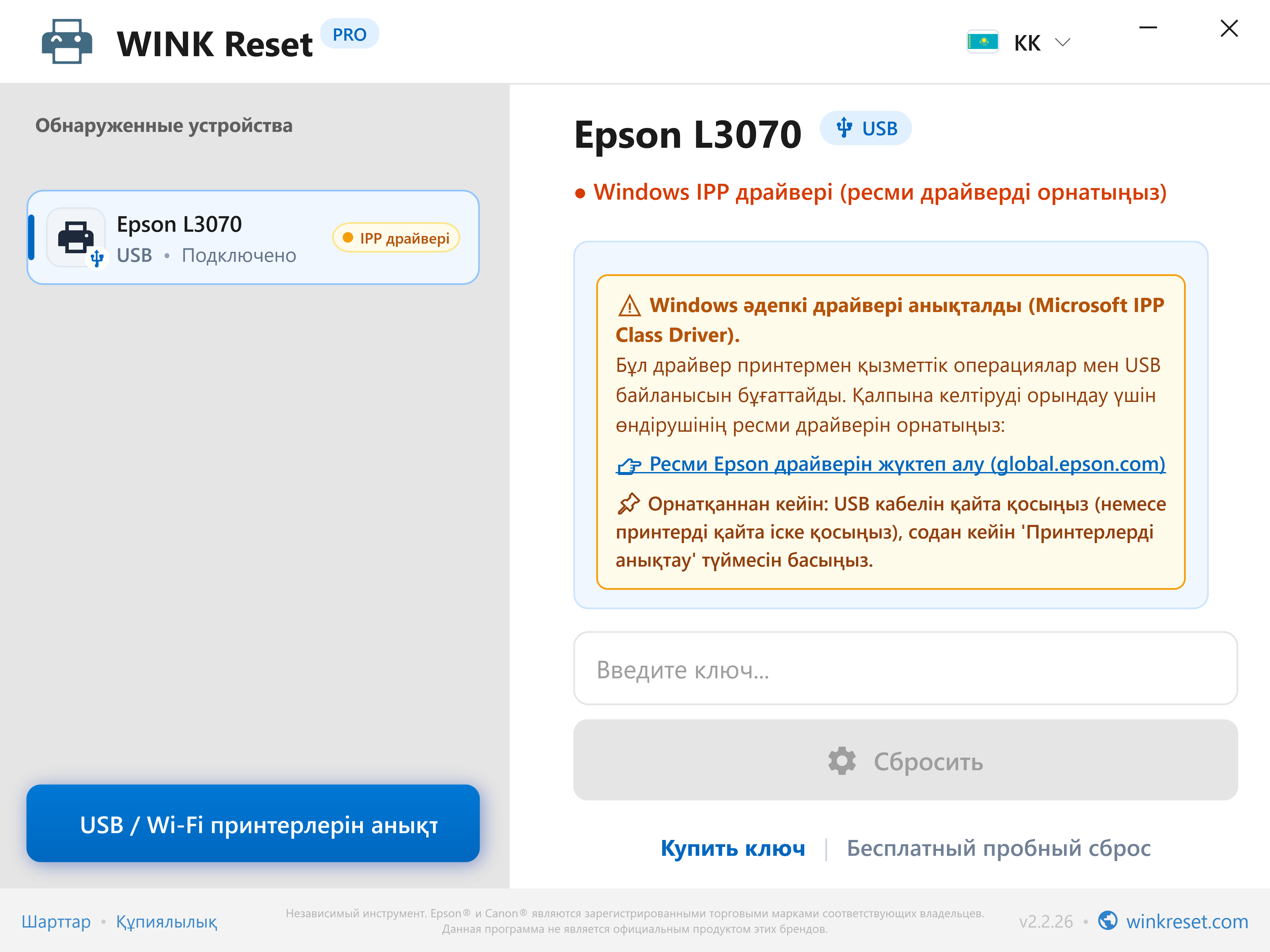The height and width of the screenshot is (952, 1270).
Task: Visit the winkreset.com link
Action: click(x=1187, y=922)
